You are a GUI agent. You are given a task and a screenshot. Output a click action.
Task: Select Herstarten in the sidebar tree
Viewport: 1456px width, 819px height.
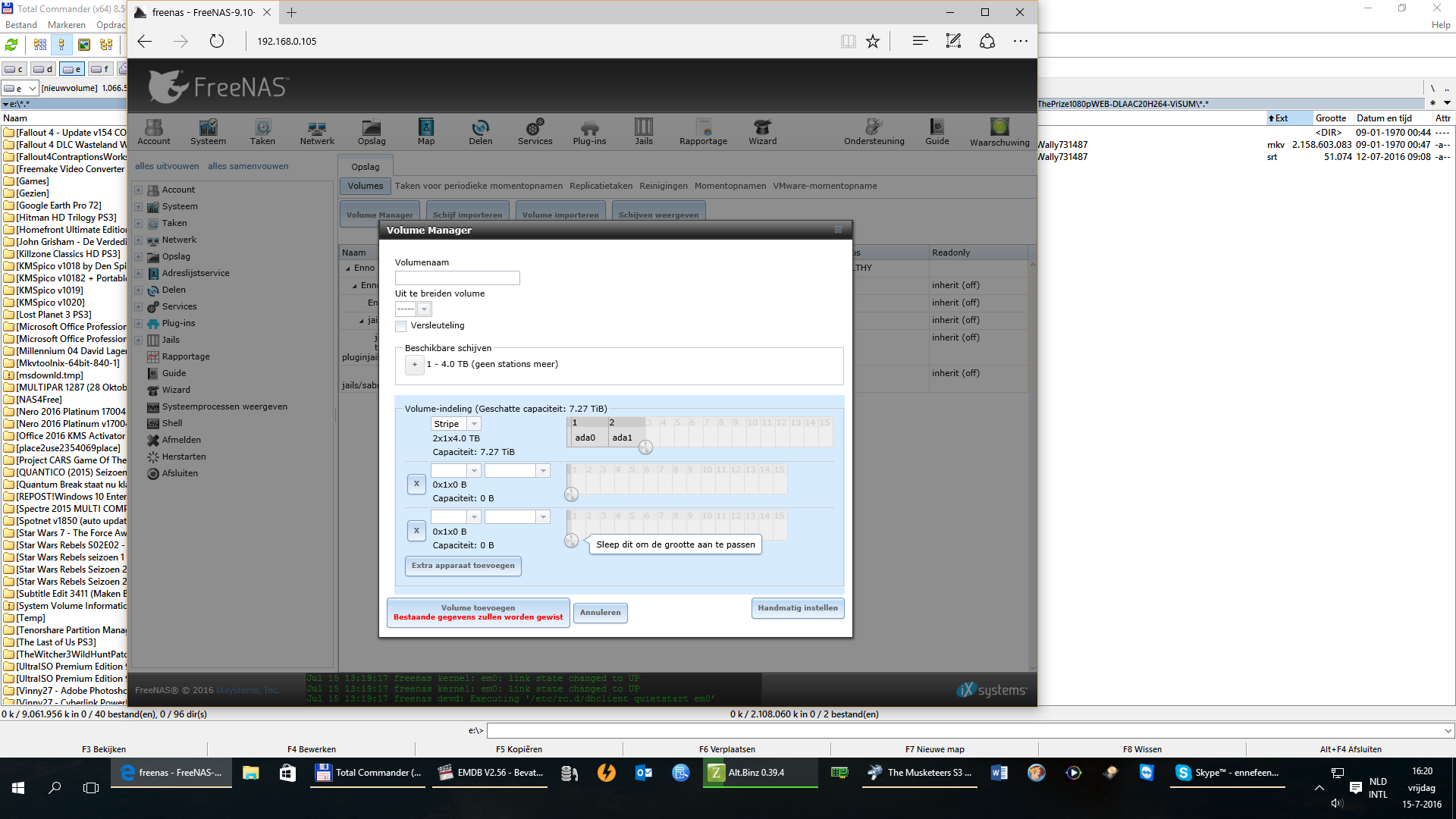tap(184, 457)
